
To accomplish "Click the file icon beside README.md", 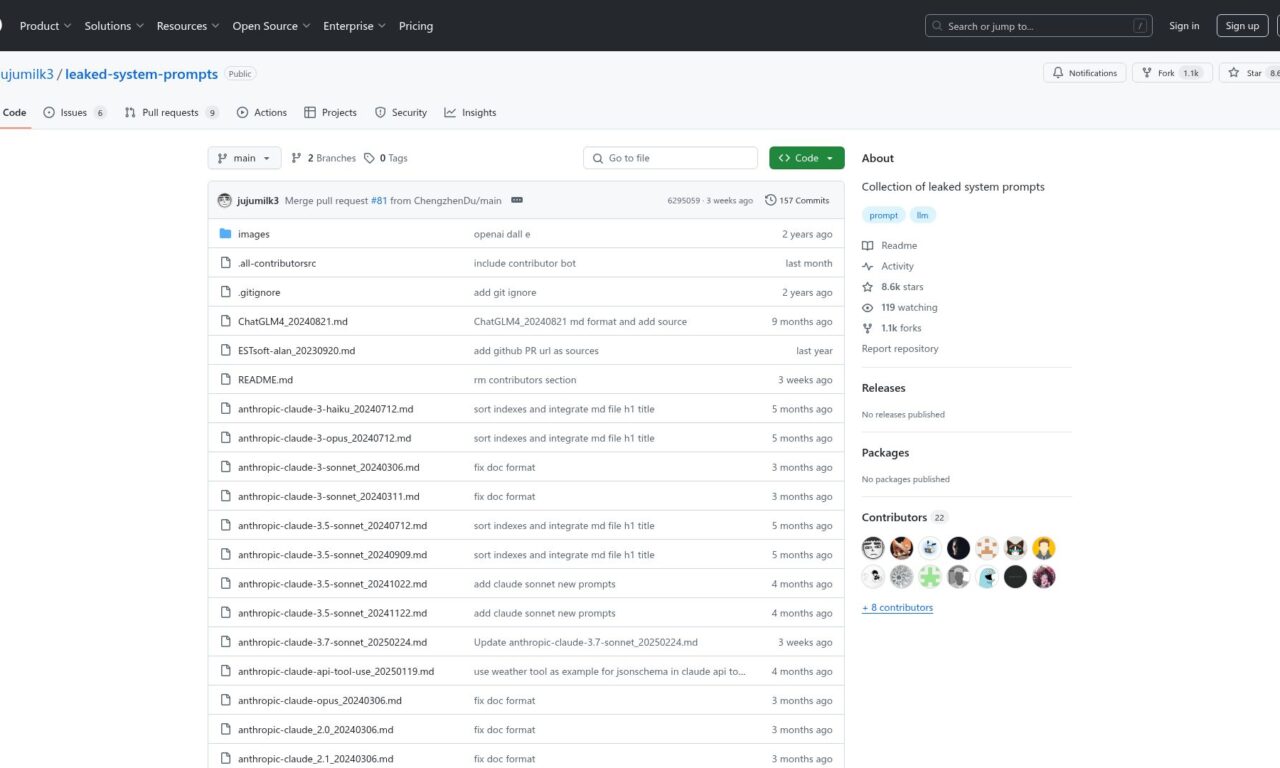I will coord(225,380).
